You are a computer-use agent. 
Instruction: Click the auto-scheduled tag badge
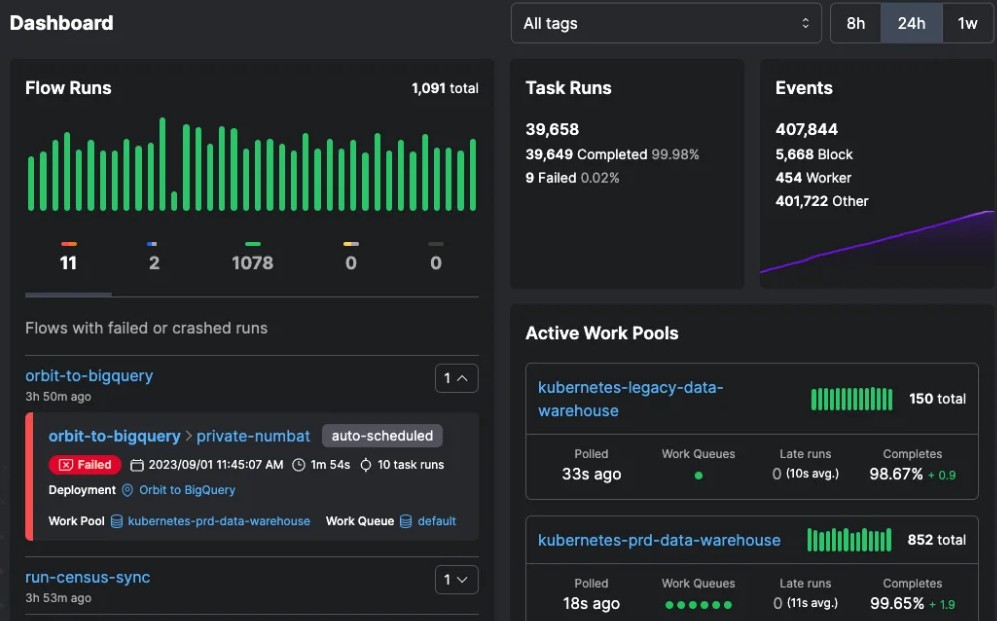382,436
